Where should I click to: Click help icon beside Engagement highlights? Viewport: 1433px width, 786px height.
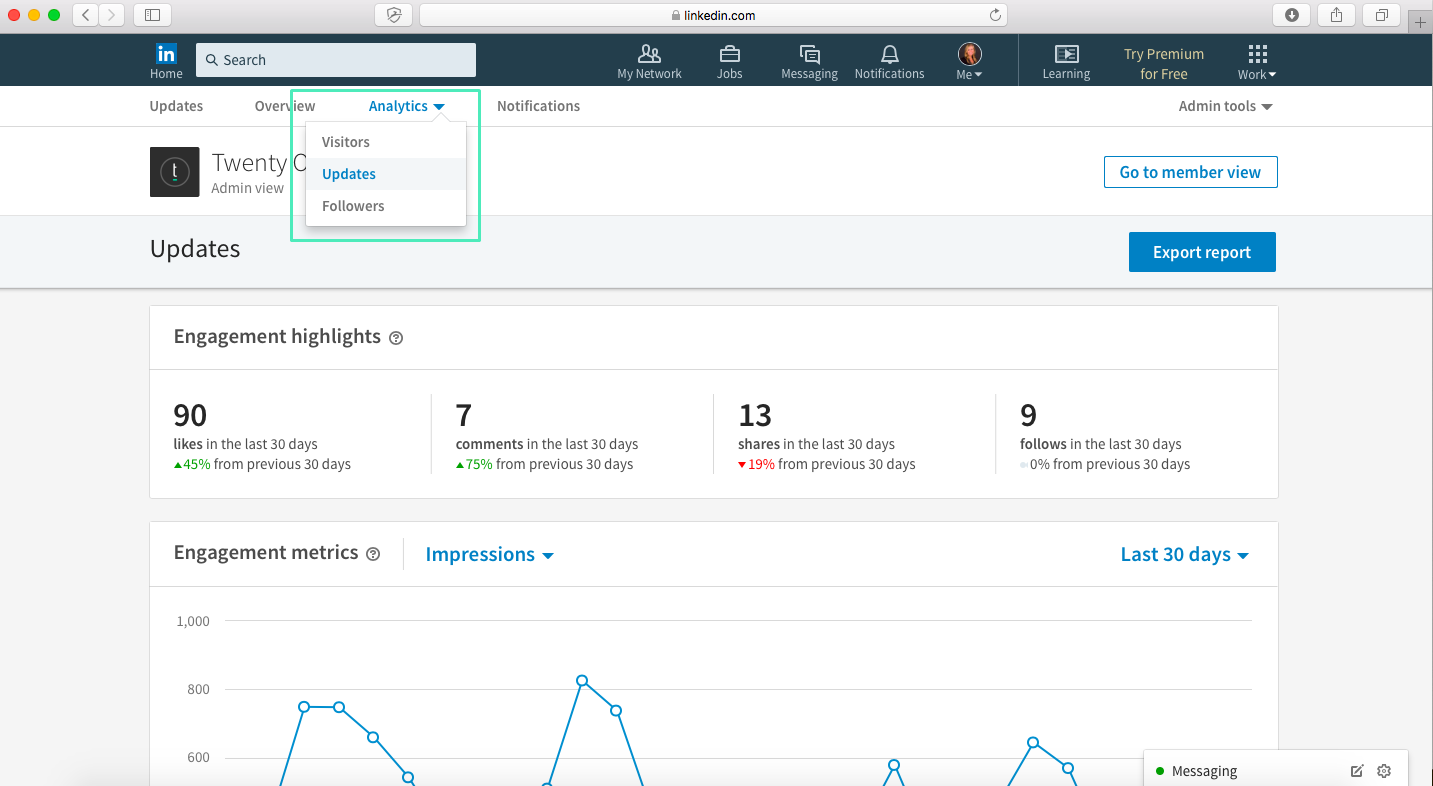pos(396,338)
